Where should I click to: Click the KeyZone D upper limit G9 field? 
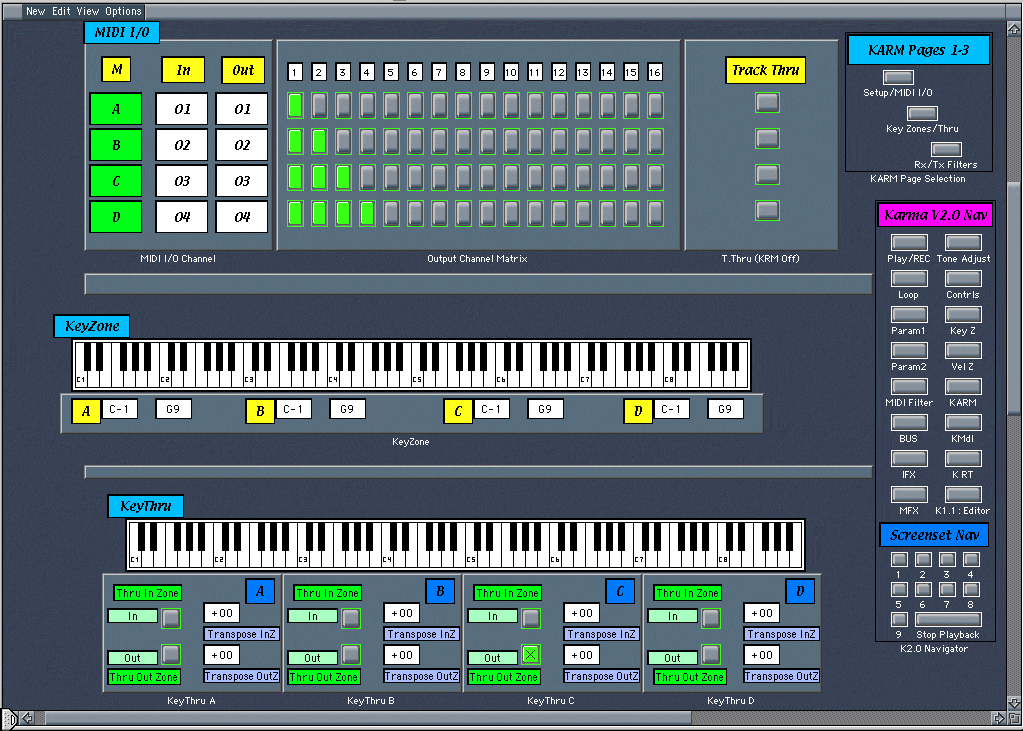(x=725, y=409)
